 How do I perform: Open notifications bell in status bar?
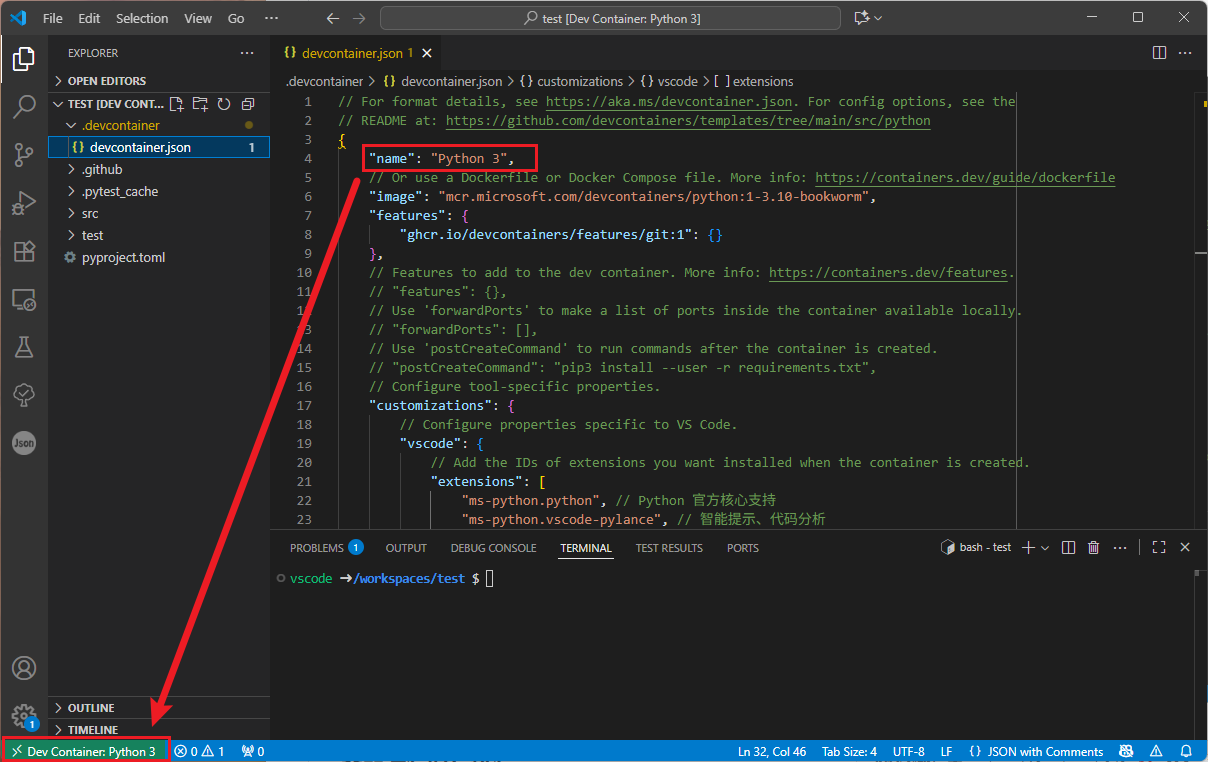tap(1186, 751)
